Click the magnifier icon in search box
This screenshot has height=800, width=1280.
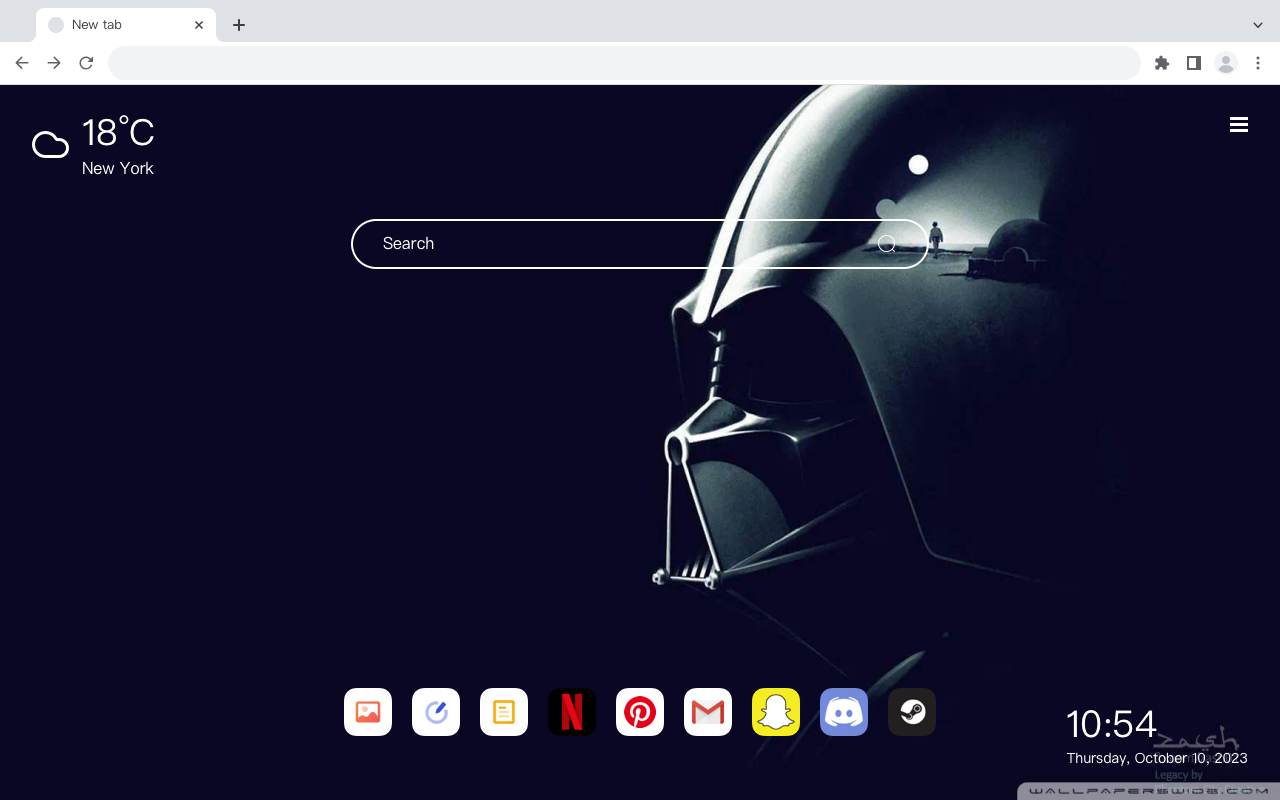click(886, 244)
